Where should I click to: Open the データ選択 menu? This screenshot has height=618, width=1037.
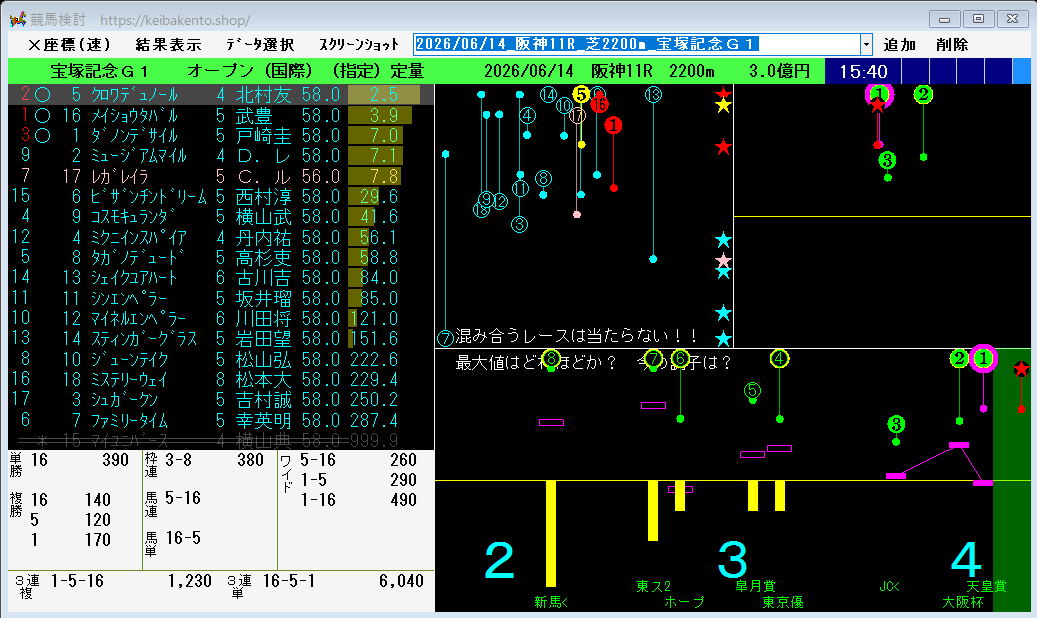(260, 45)
